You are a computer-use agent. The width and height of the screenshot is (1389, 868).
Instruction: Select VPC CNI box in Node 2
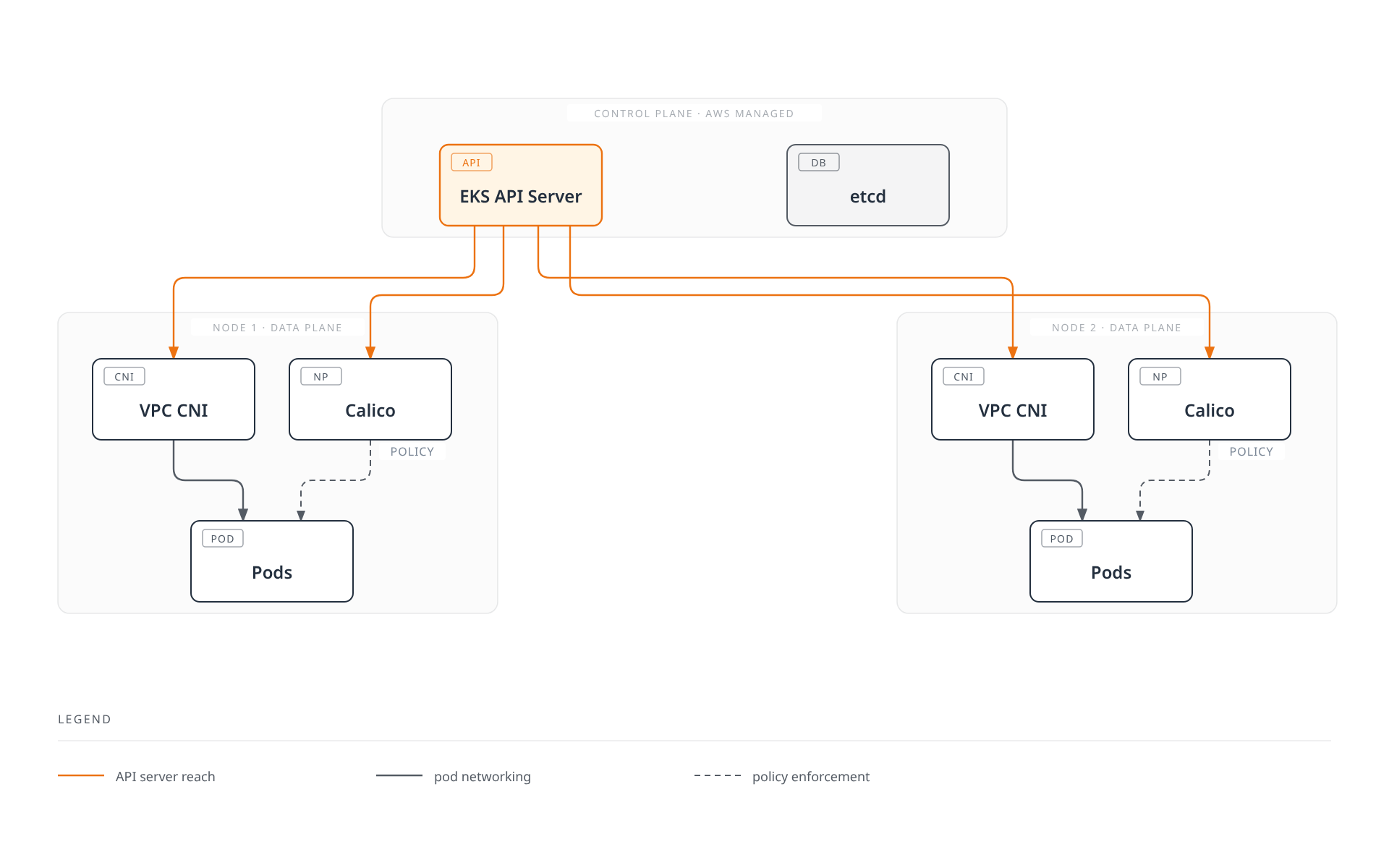1013,399
